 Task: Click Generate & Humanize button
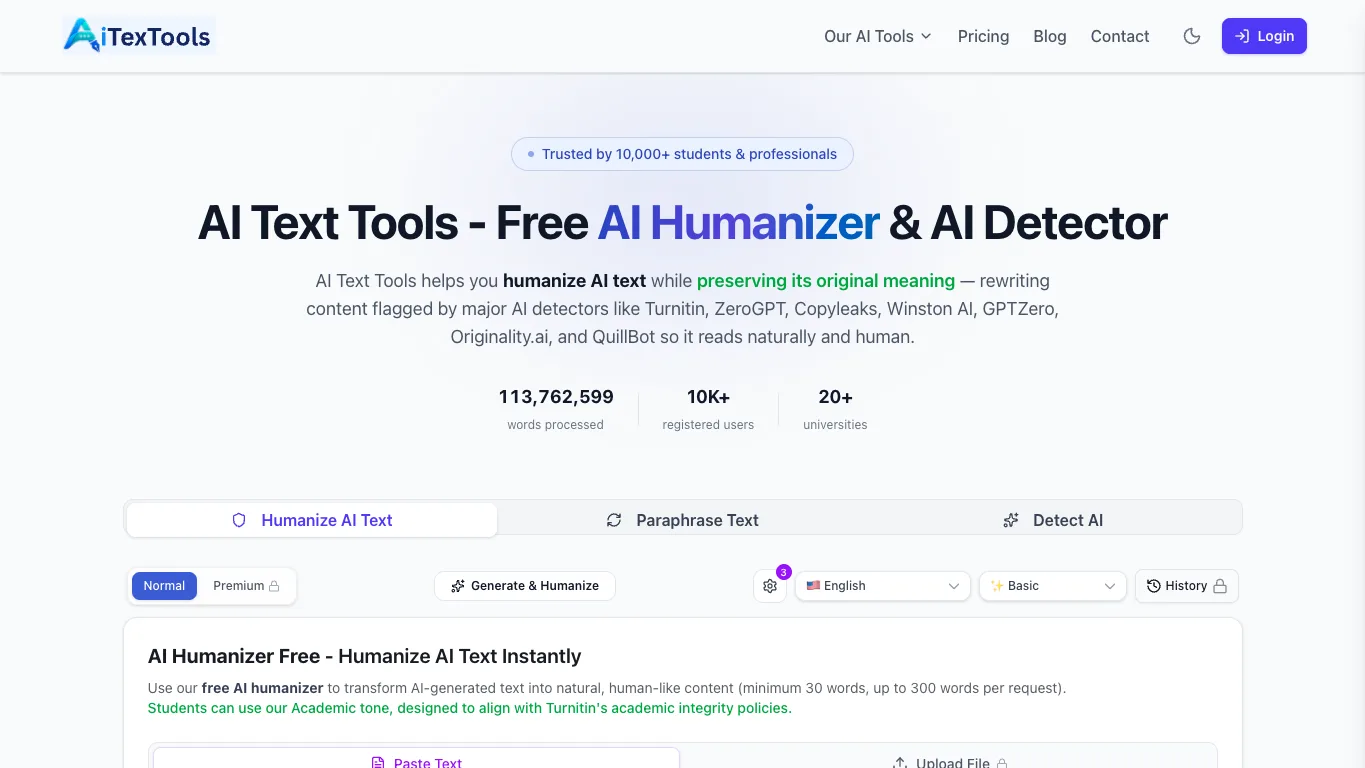click(x=525, y=586)
